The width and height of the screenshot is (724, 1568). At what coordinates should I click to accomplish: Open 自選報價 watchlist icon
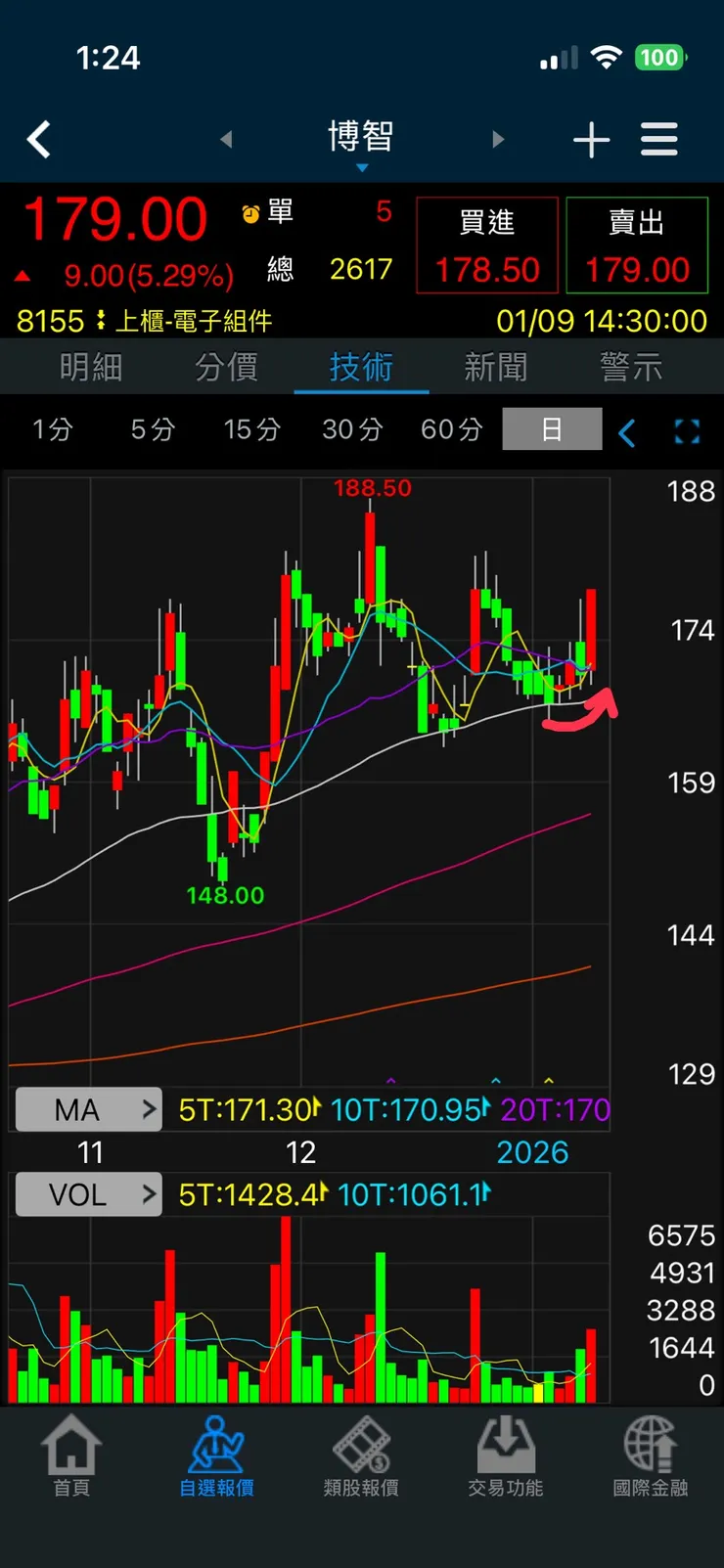point(216,1456)
